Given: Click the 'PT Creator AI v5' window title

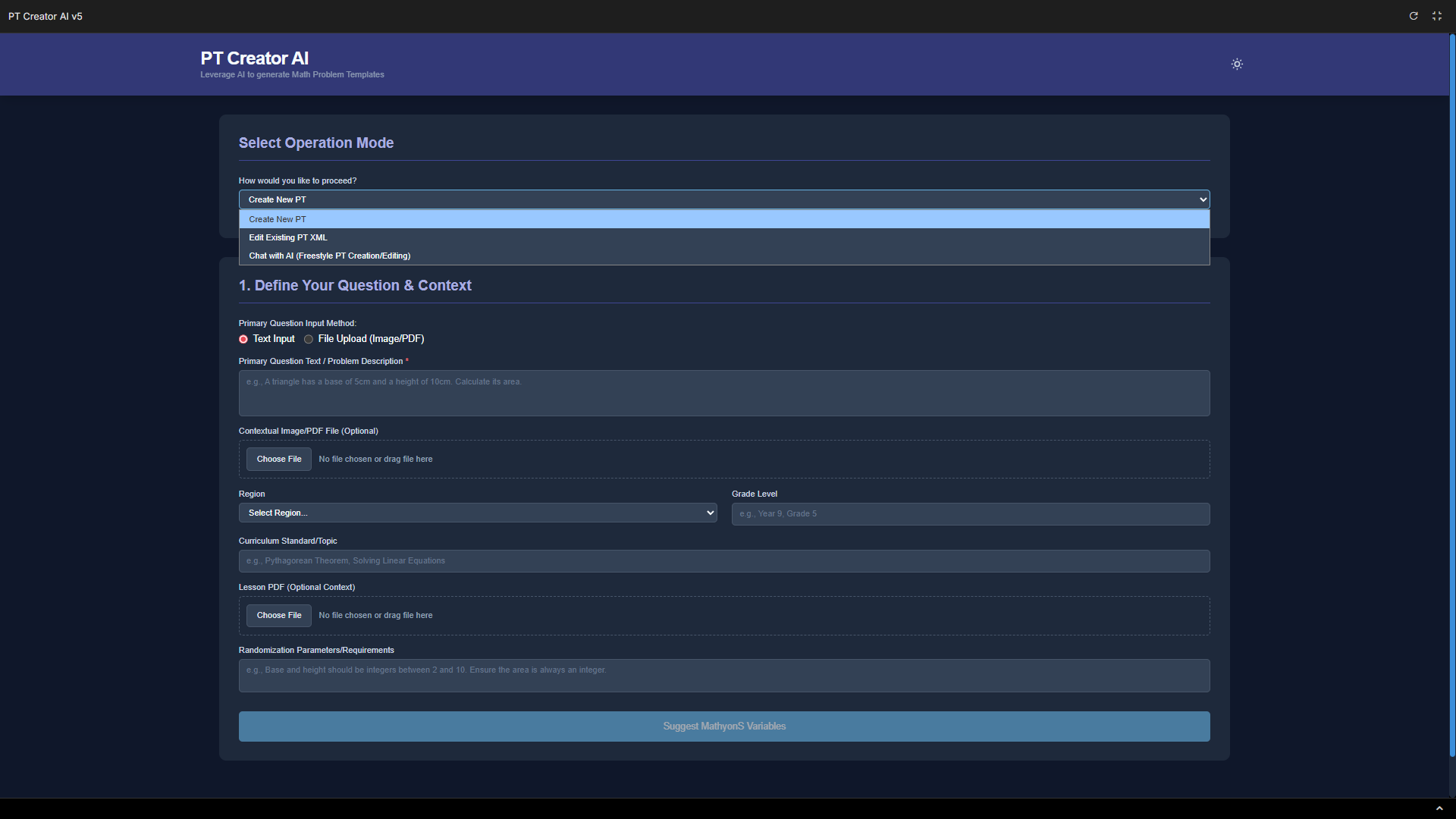Looking at the screenshot, I should click(45, 17).
